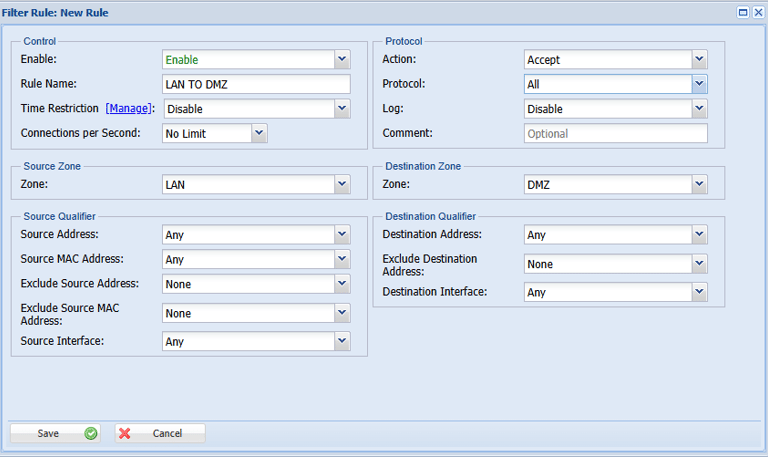Screen dimensions: 768x457
Task: Click the Save button with green check
Action: (55, 433)
